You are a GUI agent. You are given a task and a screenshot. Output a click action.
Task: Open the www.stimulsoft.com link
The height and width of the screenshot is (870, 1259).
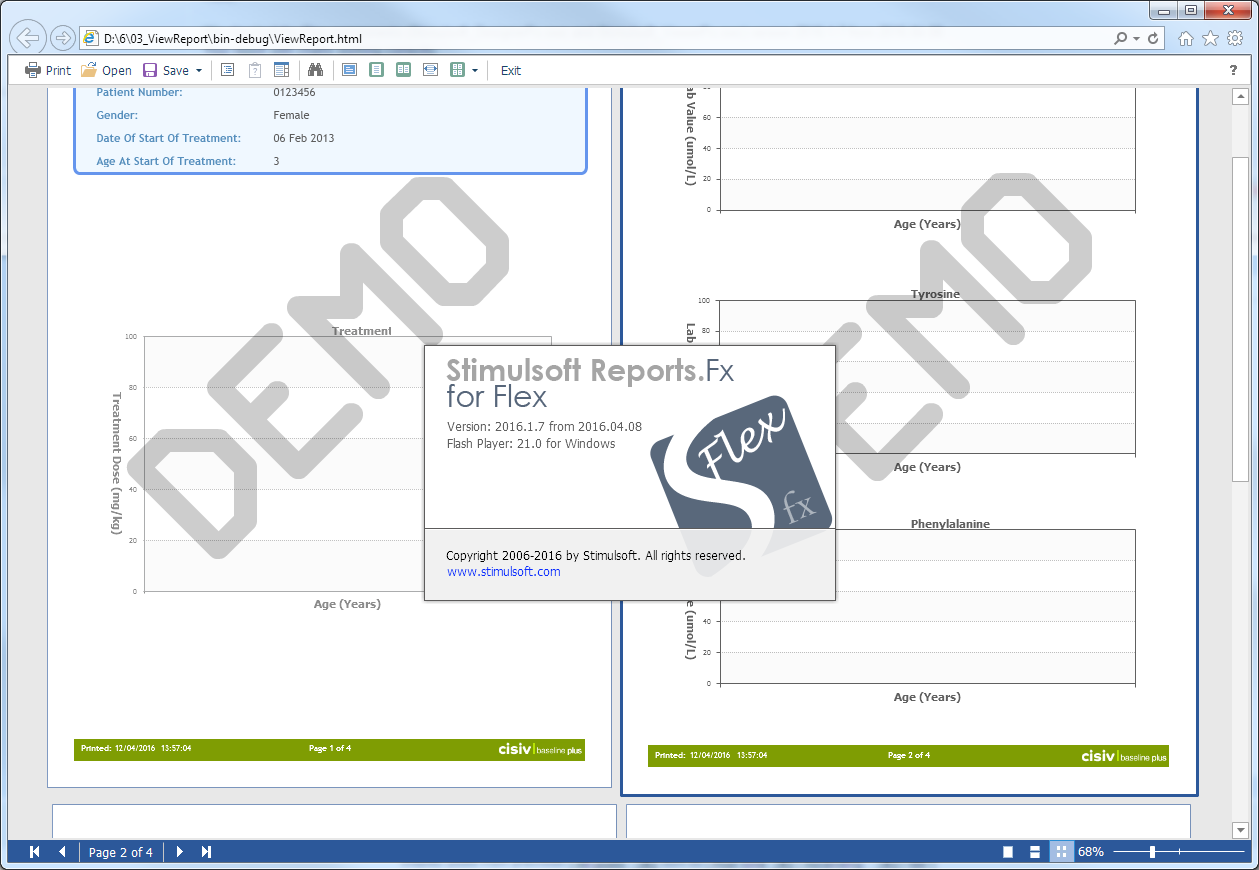tap(503, 572)
